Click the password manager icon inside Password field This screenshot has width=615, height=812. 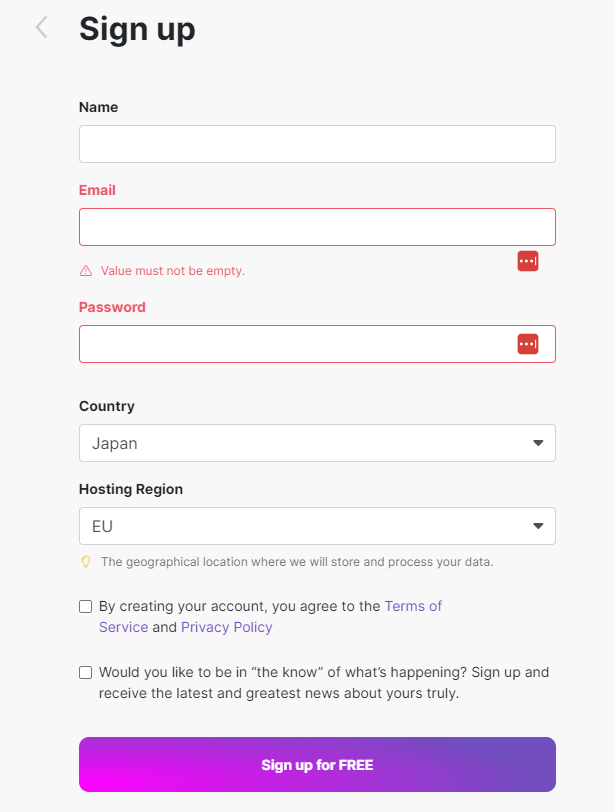click(x=527, y=344)
